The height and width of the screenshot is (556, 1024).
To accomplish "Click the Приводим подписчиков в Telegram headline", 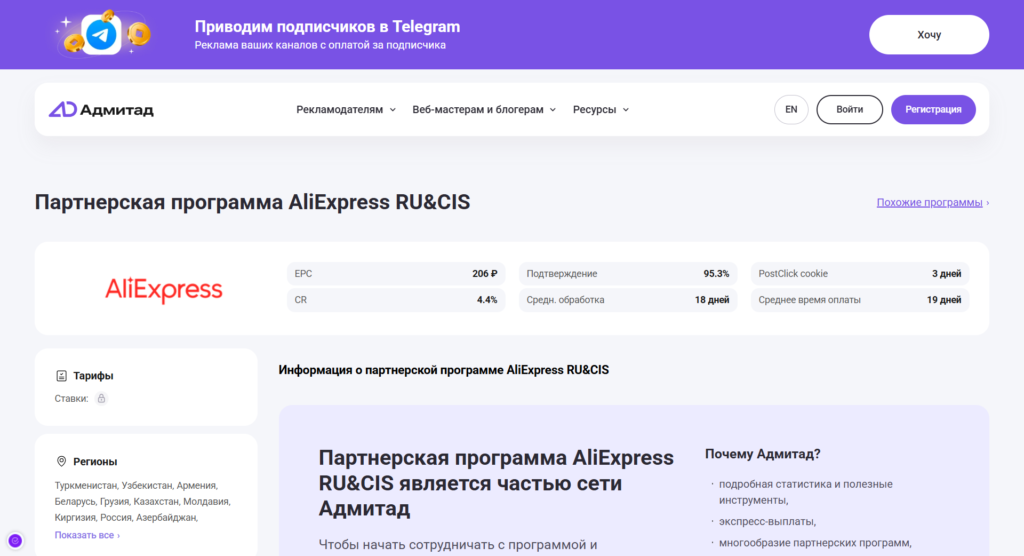I will pos(327,27).
